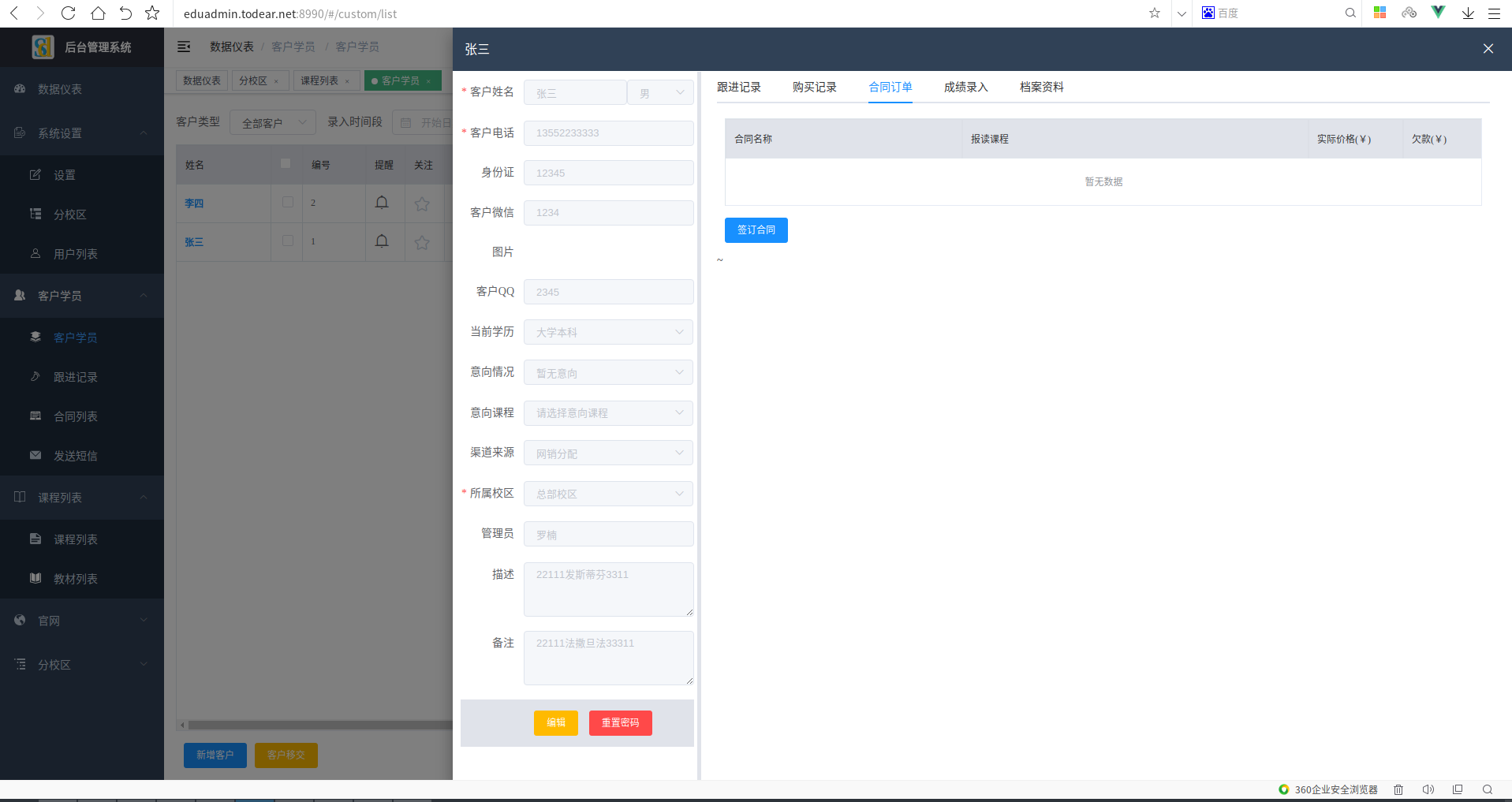
Task: Collapse the 系统设置 sidebar group
Action: (82, 133)
